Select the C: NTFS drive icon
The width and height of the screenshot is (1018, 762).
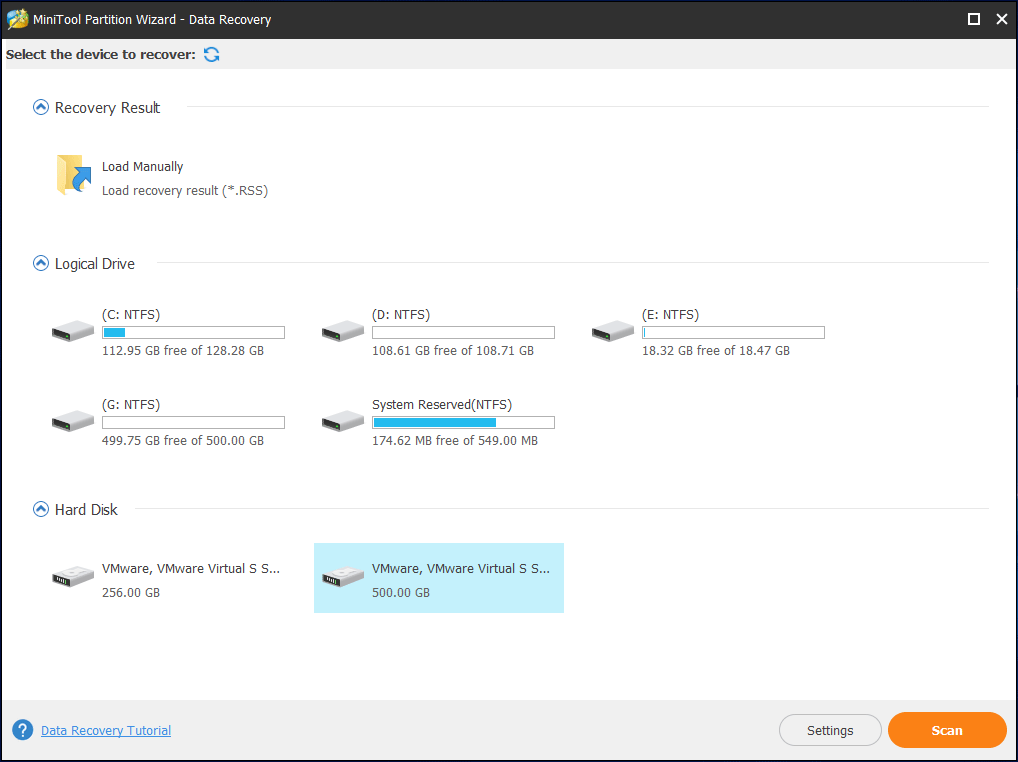73,331
